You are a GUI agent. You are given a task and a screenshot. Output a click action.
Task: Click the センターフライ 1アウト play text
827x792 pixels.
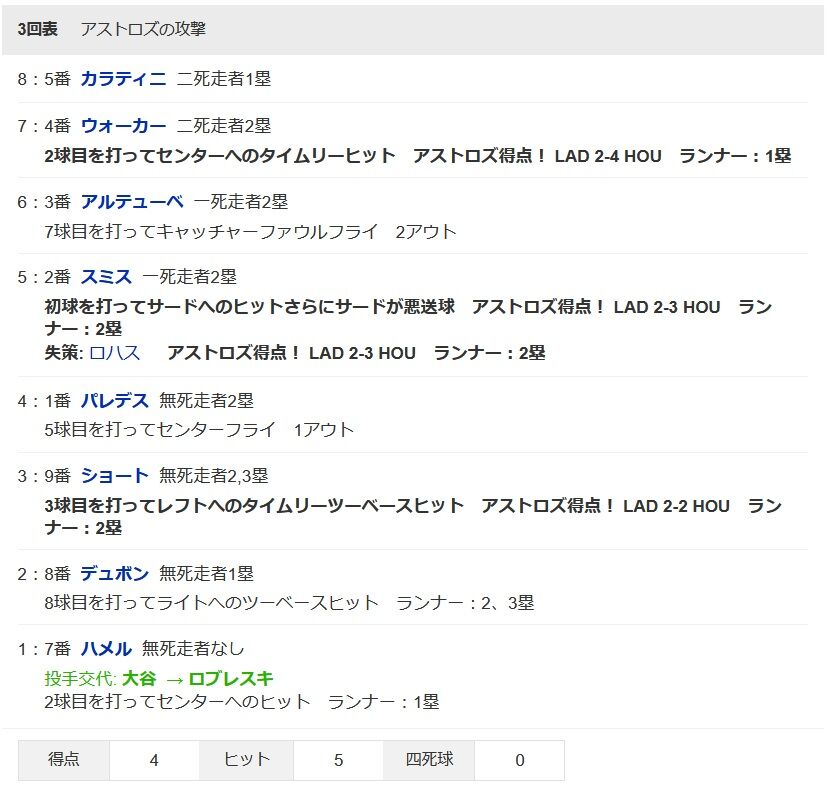(199, 429)
